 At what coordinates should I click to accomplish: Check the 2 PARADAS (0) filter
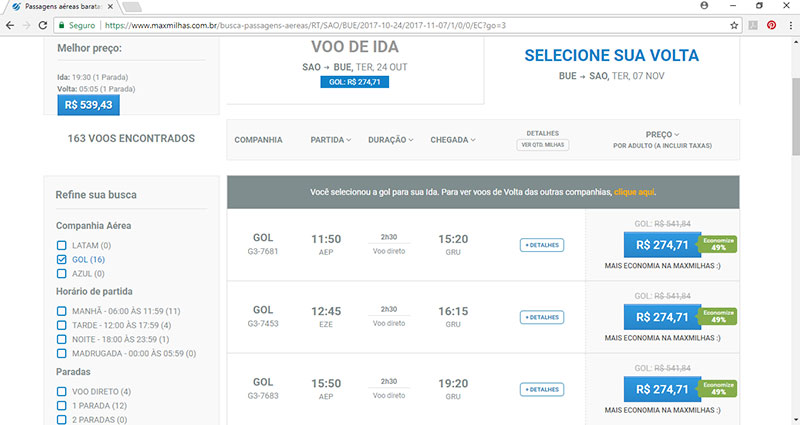point(62,420)
